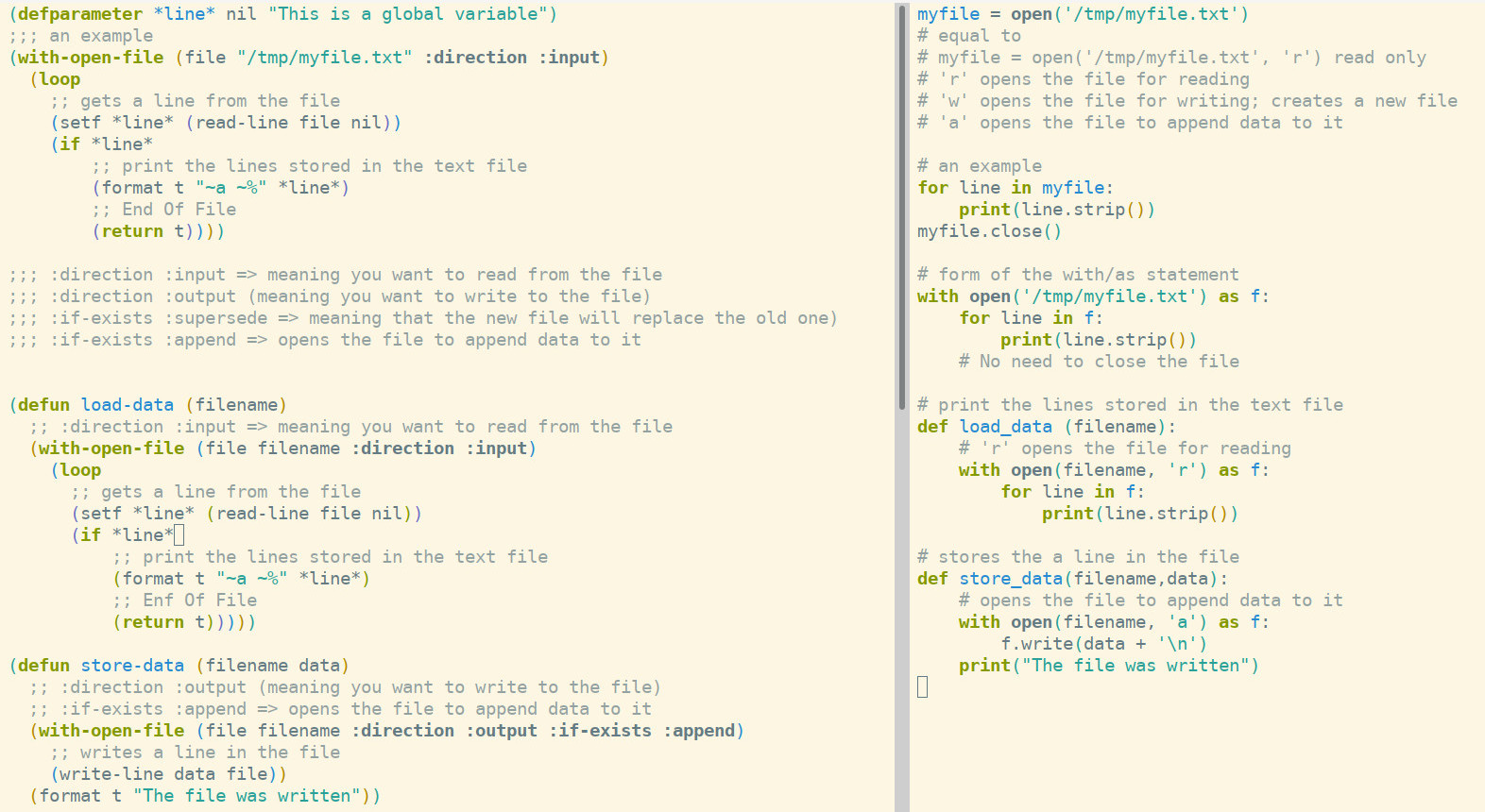Click the commented open line ending 'read only'
Image resolution: width=1485 pixels, height=812 pixels.
pyautogui.click(x=1171, y=58)
